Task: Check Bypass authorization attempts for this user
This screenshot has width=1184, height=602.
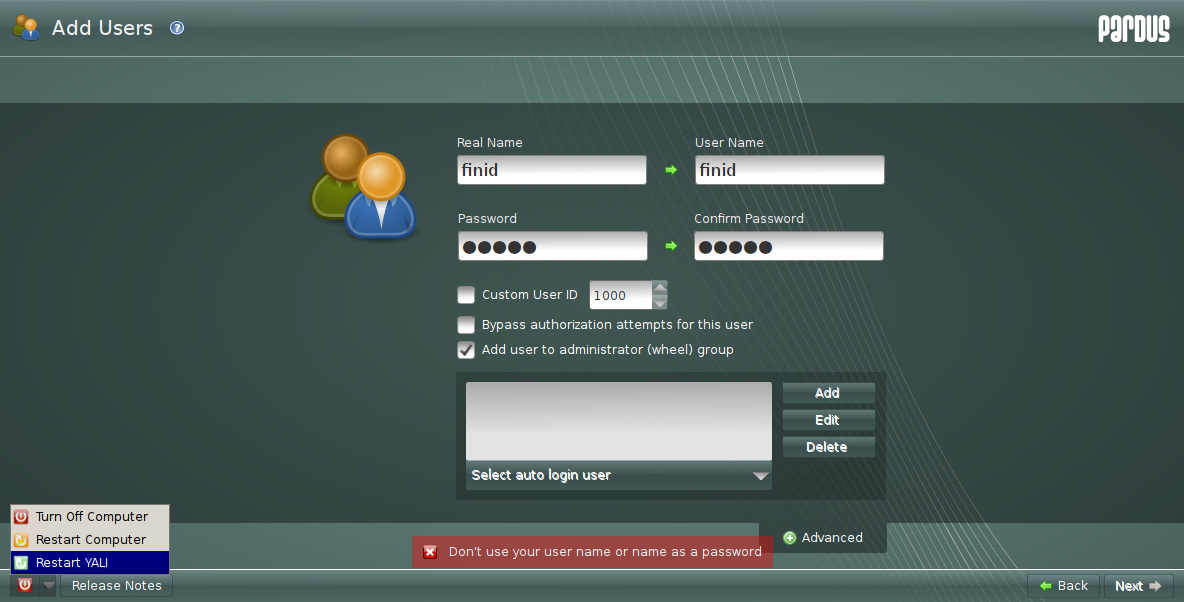Action: tap(466, 324)
